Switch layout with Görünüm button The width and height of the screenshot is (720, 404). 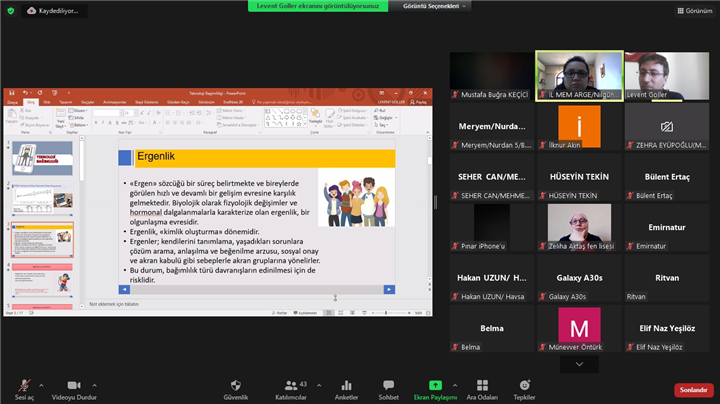pos(693,11)
